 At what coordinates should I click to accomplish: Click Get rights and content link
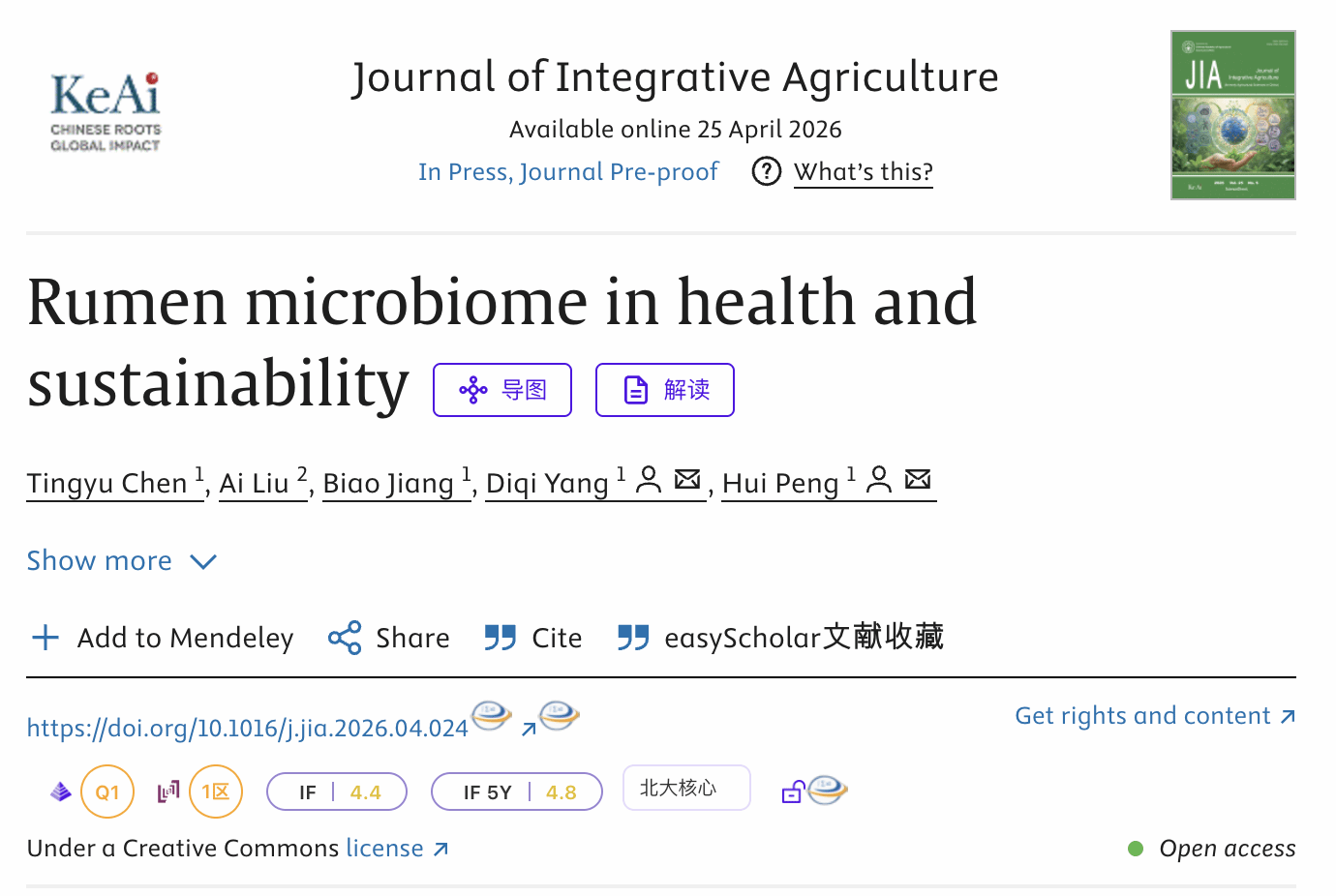[1155, 716]
